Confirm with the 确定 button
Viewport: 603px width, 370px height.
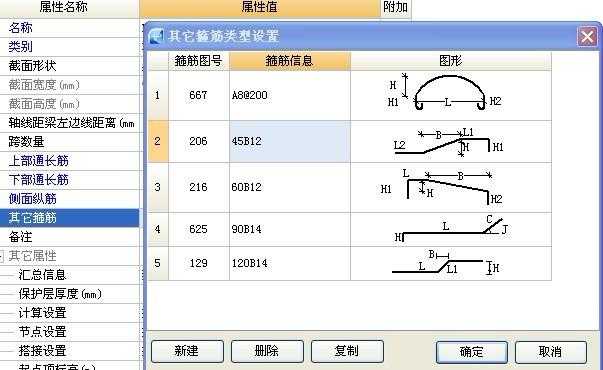click(x=471, y=352)
